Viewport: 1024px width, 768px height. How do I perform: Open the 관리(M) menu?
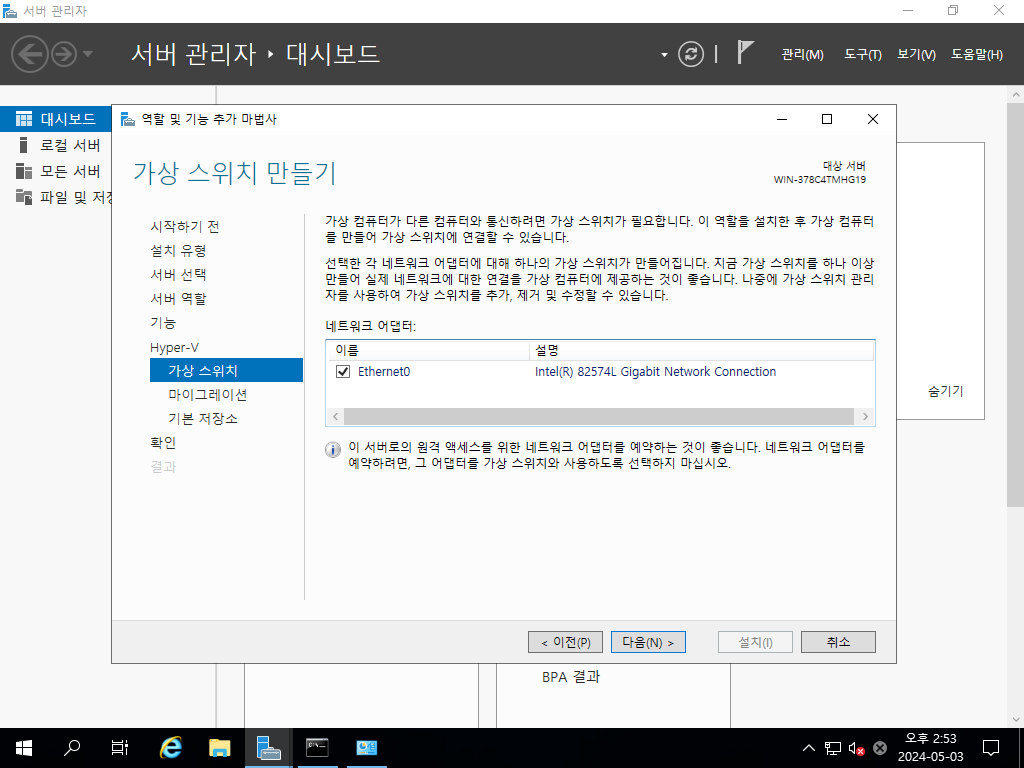pyautogui.click(x=803, y=55)
